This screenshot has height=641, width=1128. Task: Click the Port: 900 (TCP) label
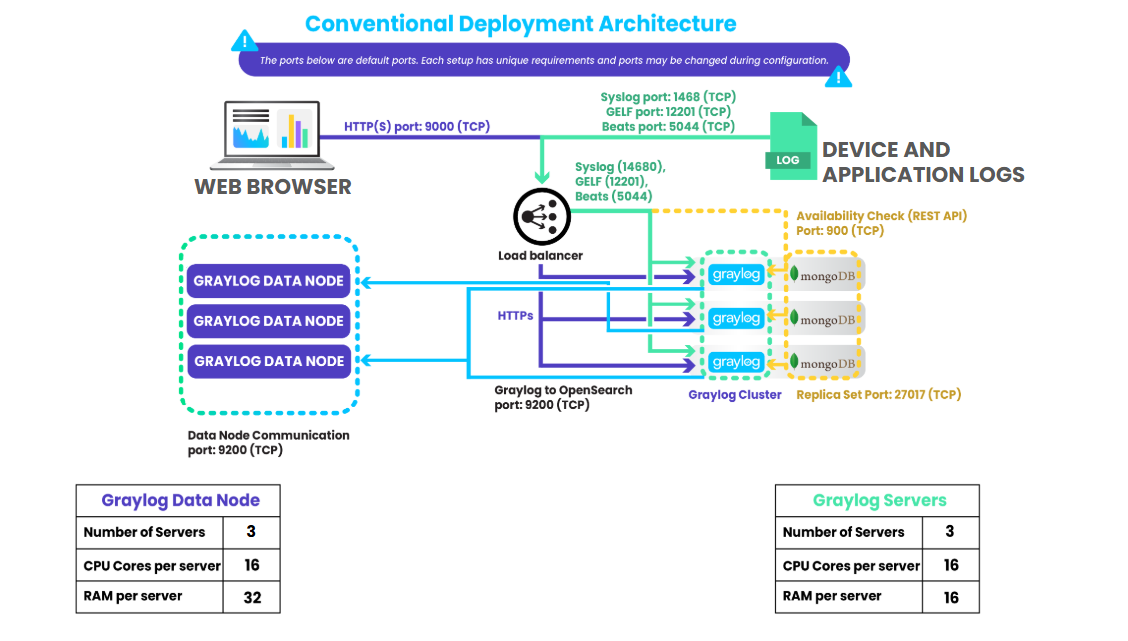(x=840, y=231)
